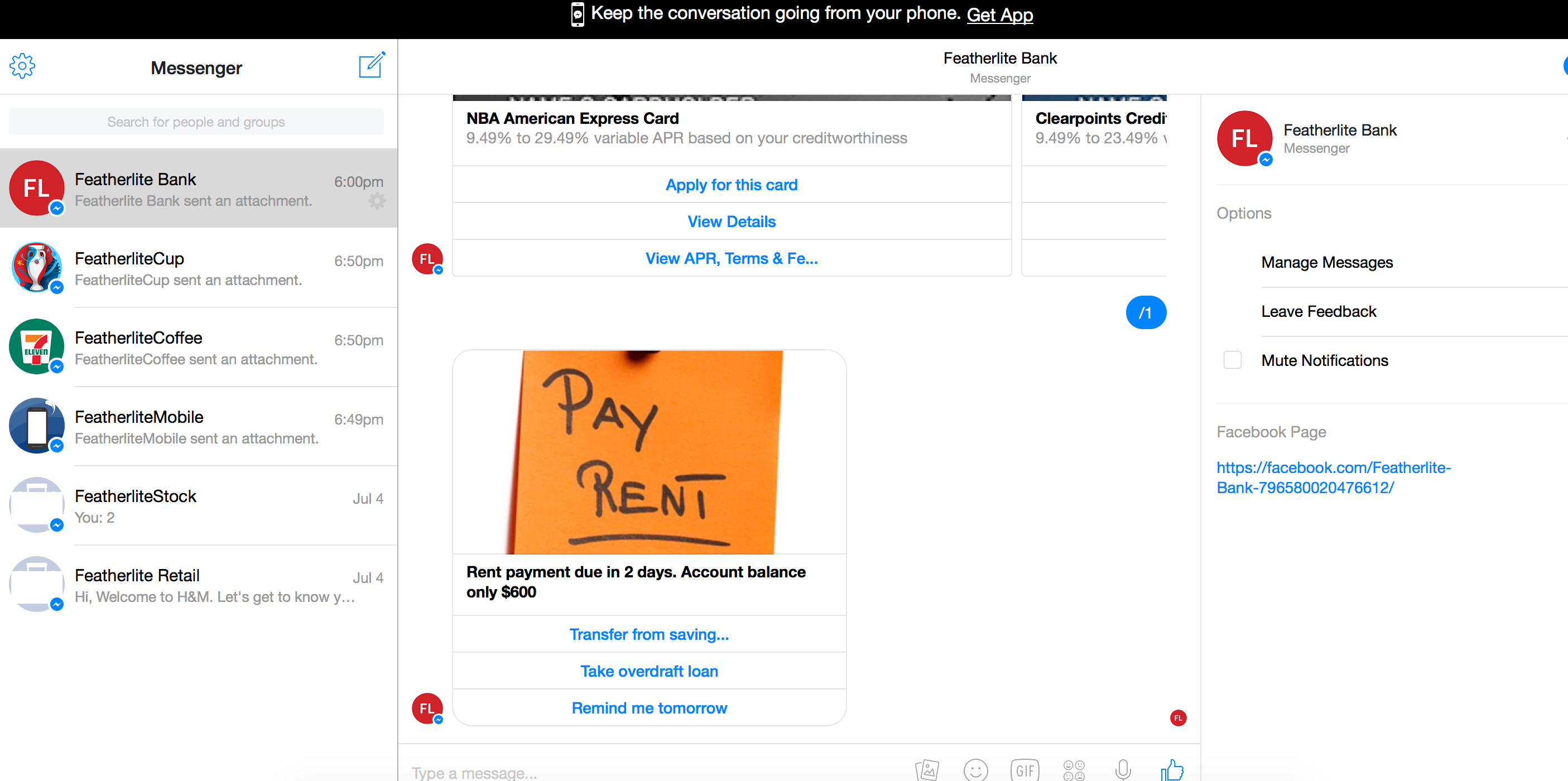Open the FeatherliteCup conversation

coord(199,268)
